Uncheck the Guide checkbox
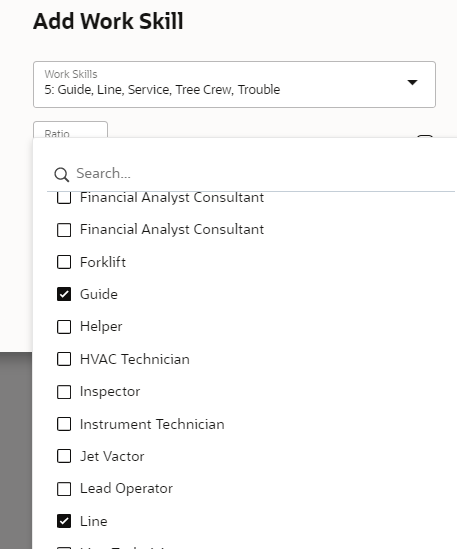The width and height of the screenshot is (457, 549). 64,294
